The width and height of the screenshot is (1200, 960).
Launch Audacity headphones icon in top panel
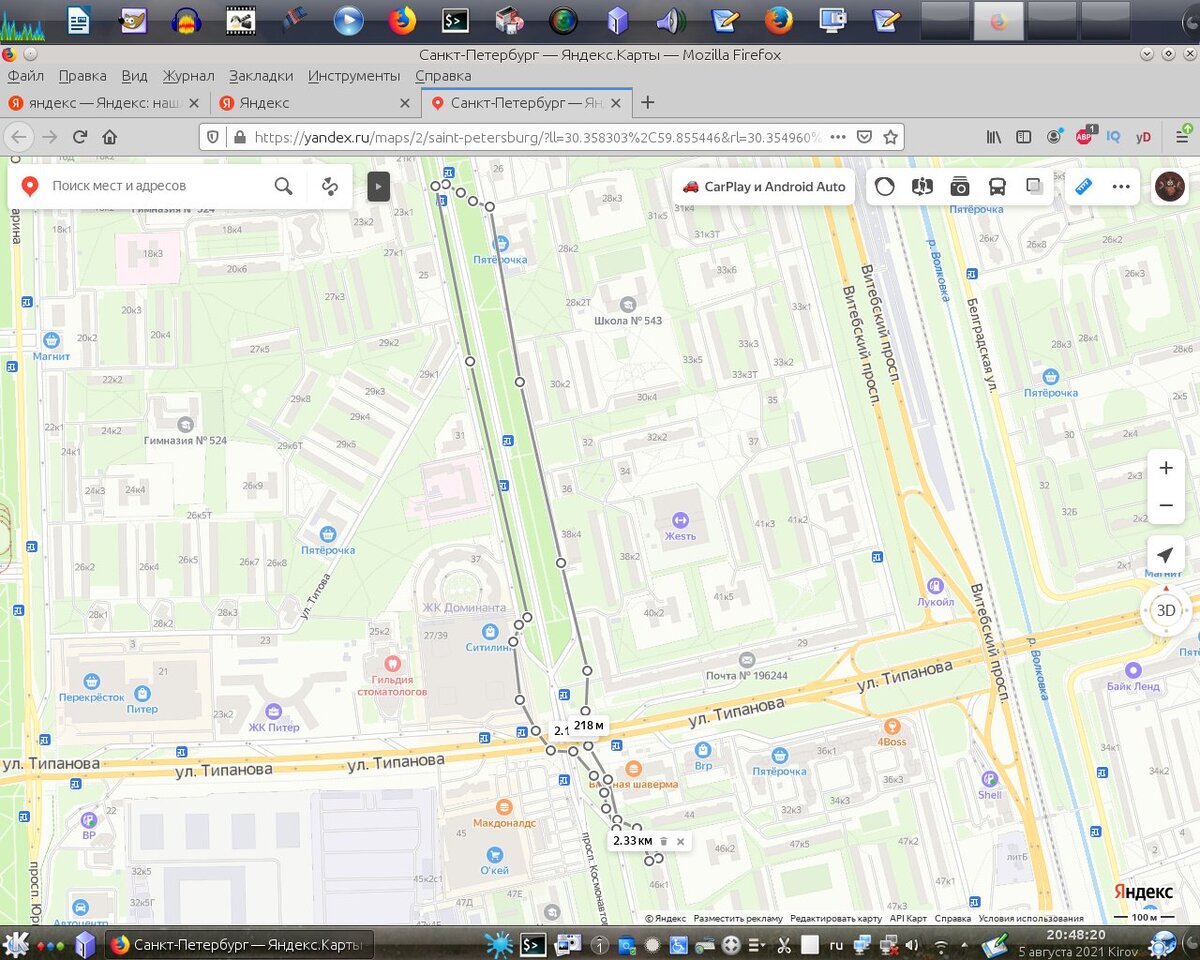coord(186,19)
